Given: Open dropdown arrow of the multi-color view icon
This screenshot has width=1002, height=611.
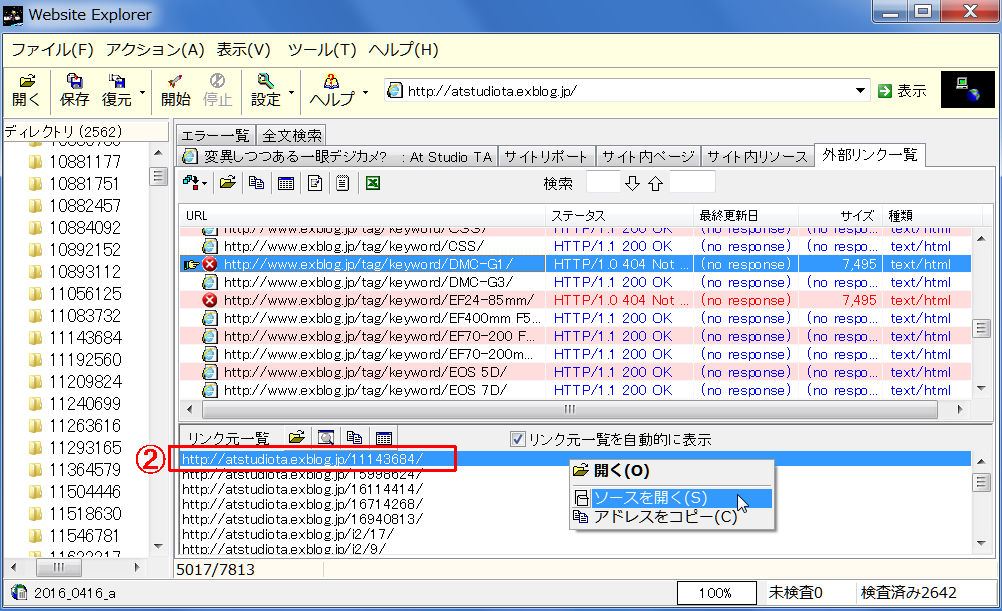Looking at the screenshot, I should [x=204, y=184].
